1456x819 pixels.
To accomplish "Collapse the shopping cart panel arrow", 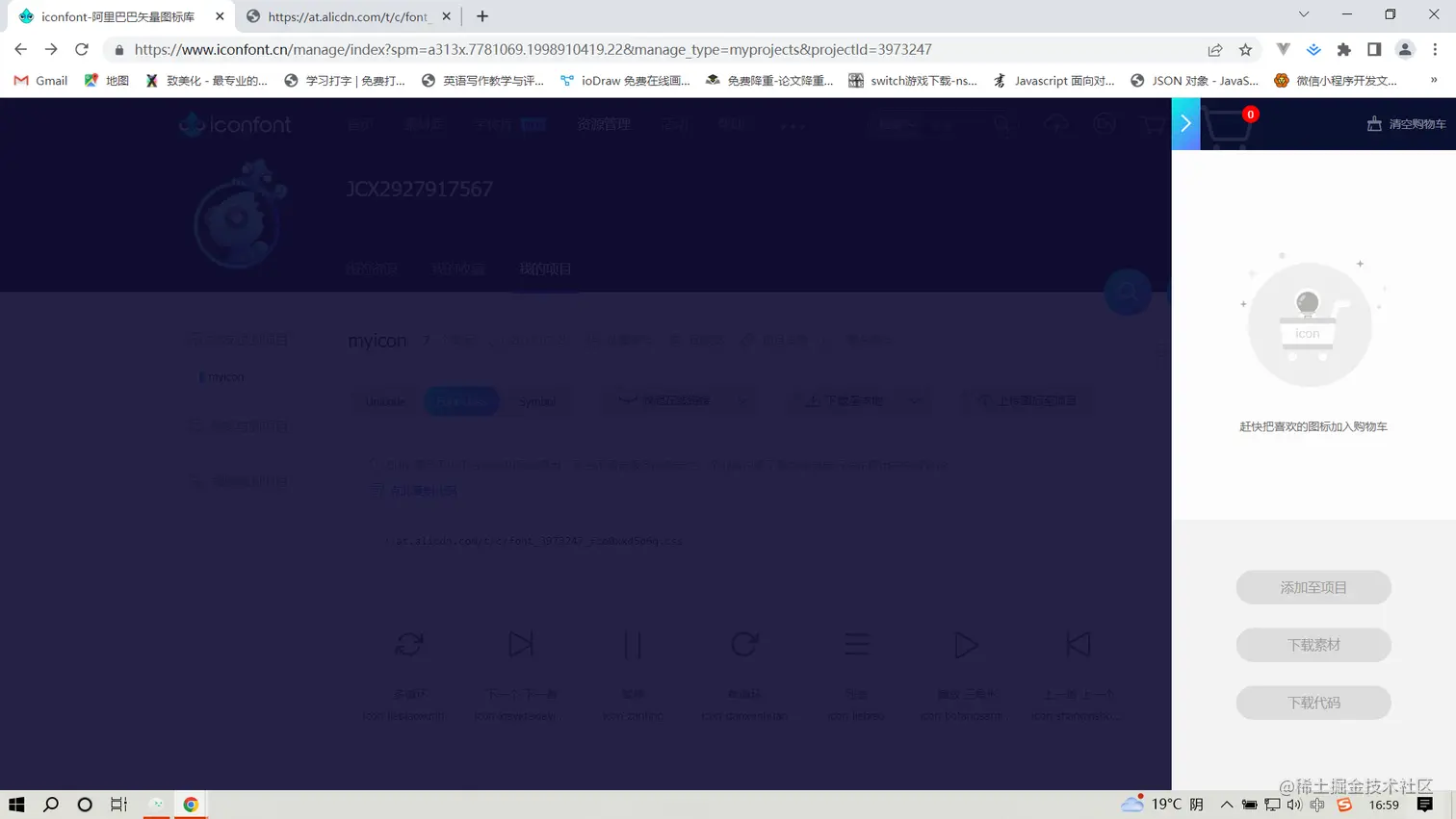I will coord(1185,124).
